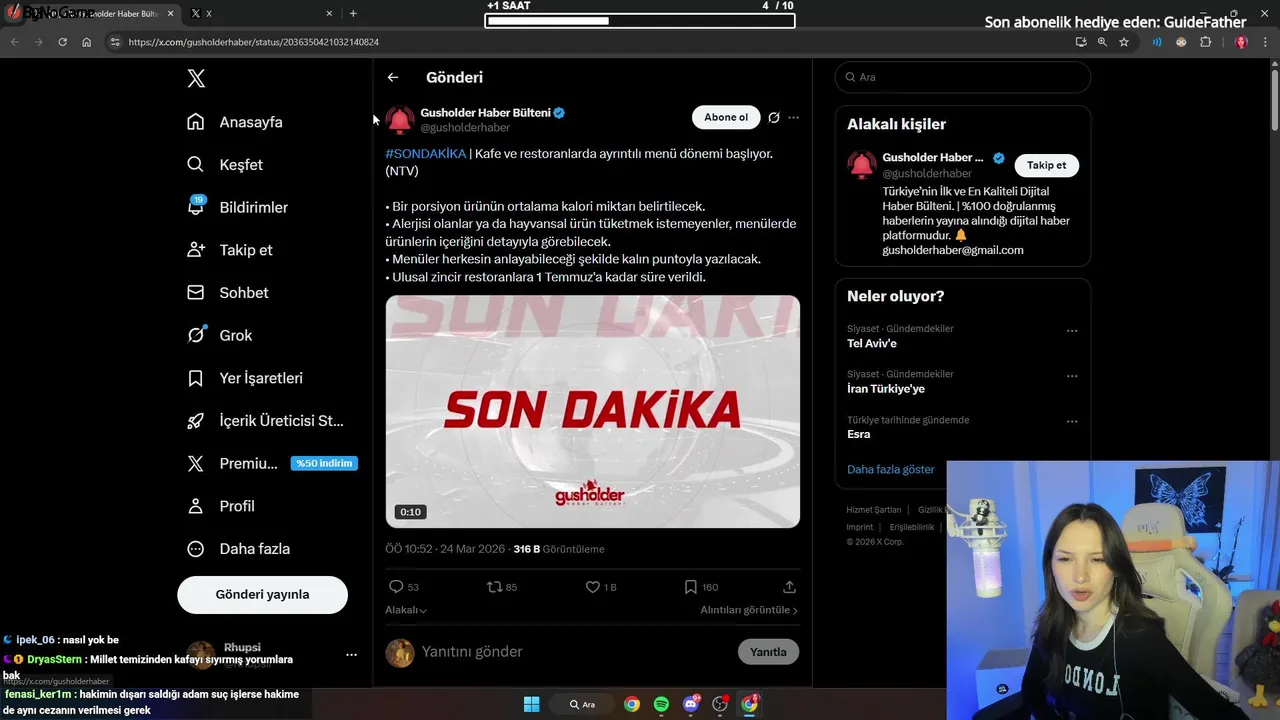Screen dimensions: 1280x720
Task: Click the browser address bar URL
Action: [254, 42]
